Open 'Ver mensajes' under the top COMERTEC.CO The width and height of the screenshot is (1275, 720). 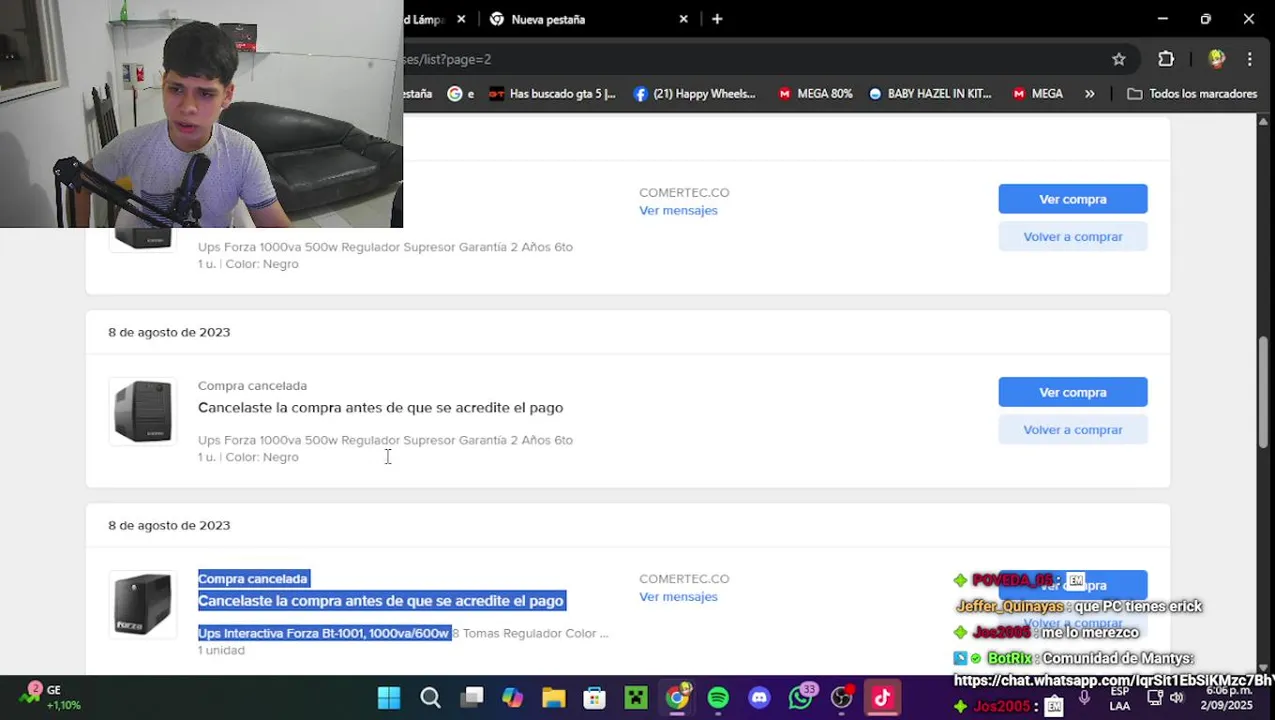coord(678,210)
